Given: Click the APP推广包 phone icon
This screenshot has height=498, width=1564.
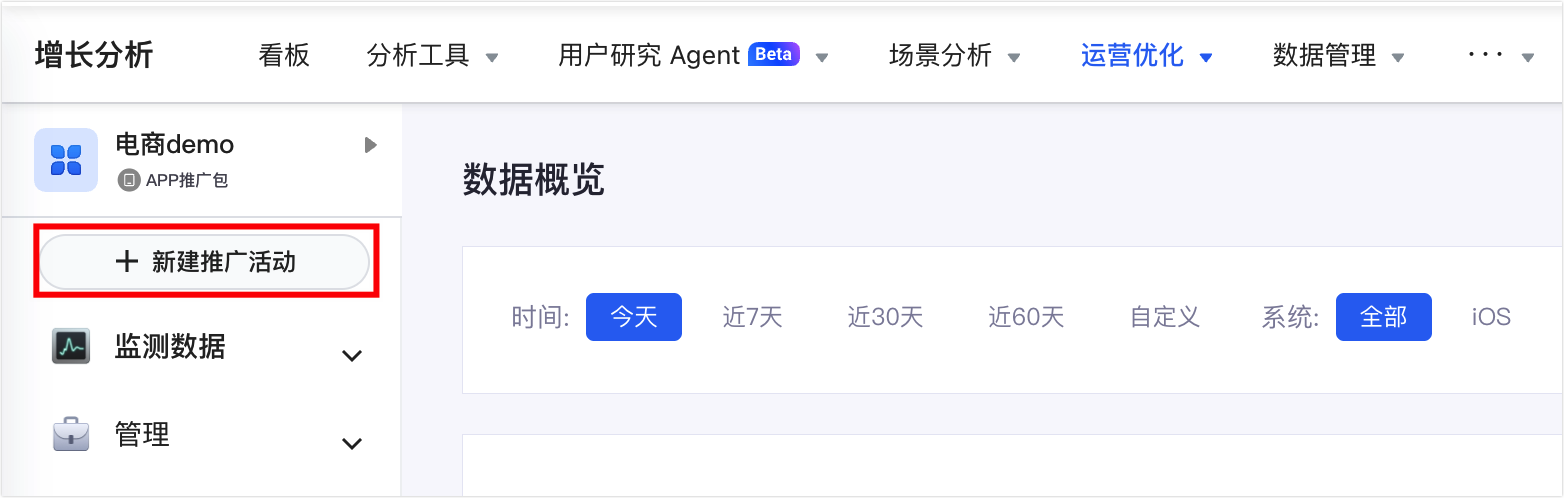Looking at the screenshot, I should [128, 180].
